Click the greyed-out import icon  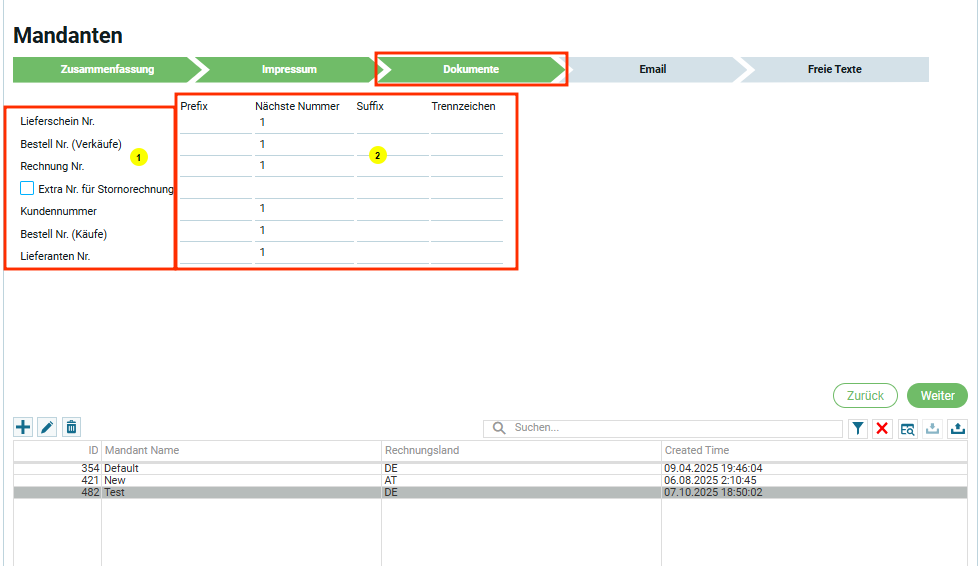(x=932, y=428)
